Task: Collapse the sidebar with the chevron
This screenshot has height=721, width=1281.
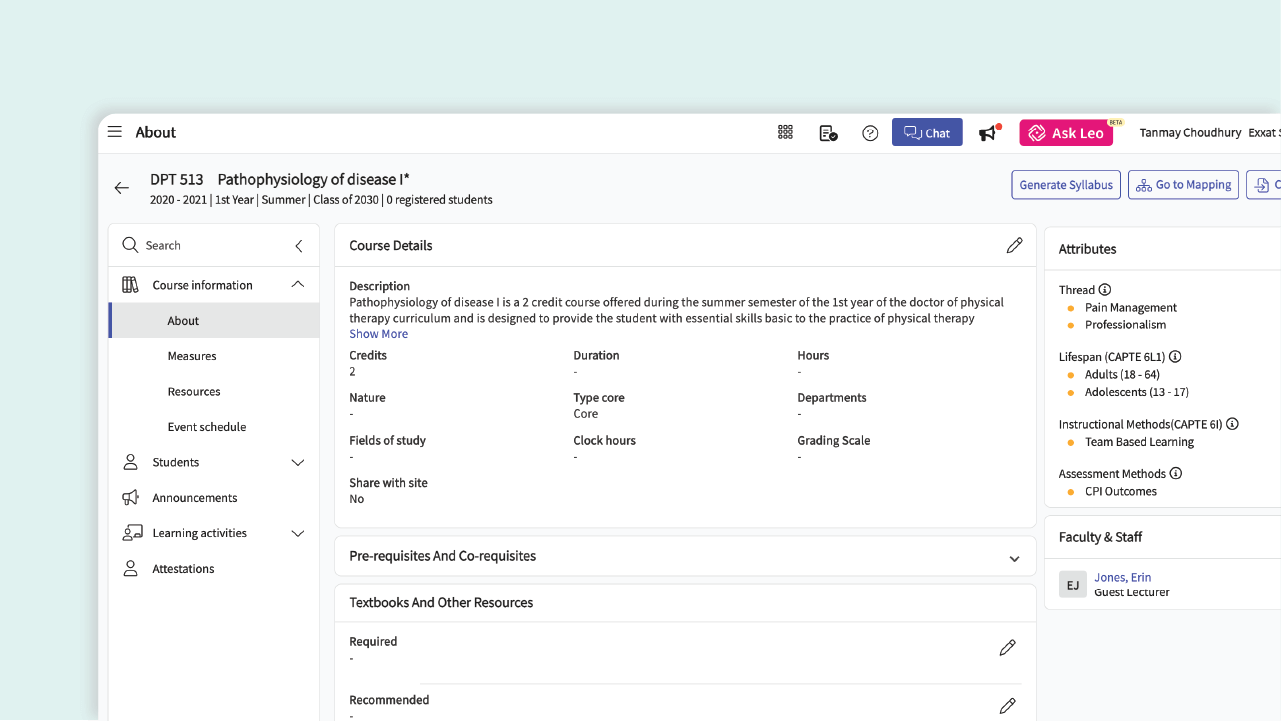Action: tap(299, 245)
